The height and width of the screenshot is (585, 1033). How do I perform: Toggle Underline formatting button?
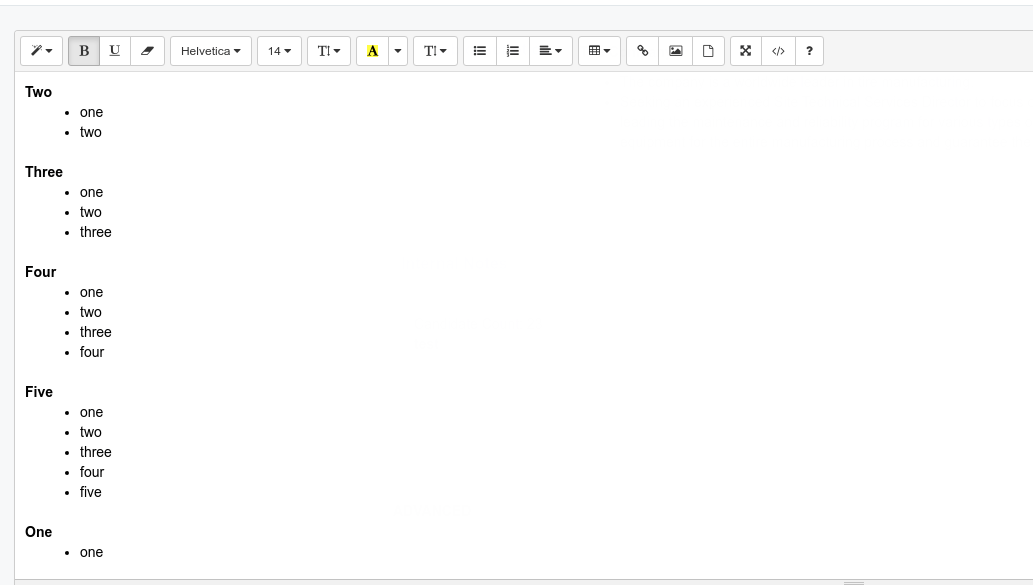pyautogui.click(x=115, y=51)
